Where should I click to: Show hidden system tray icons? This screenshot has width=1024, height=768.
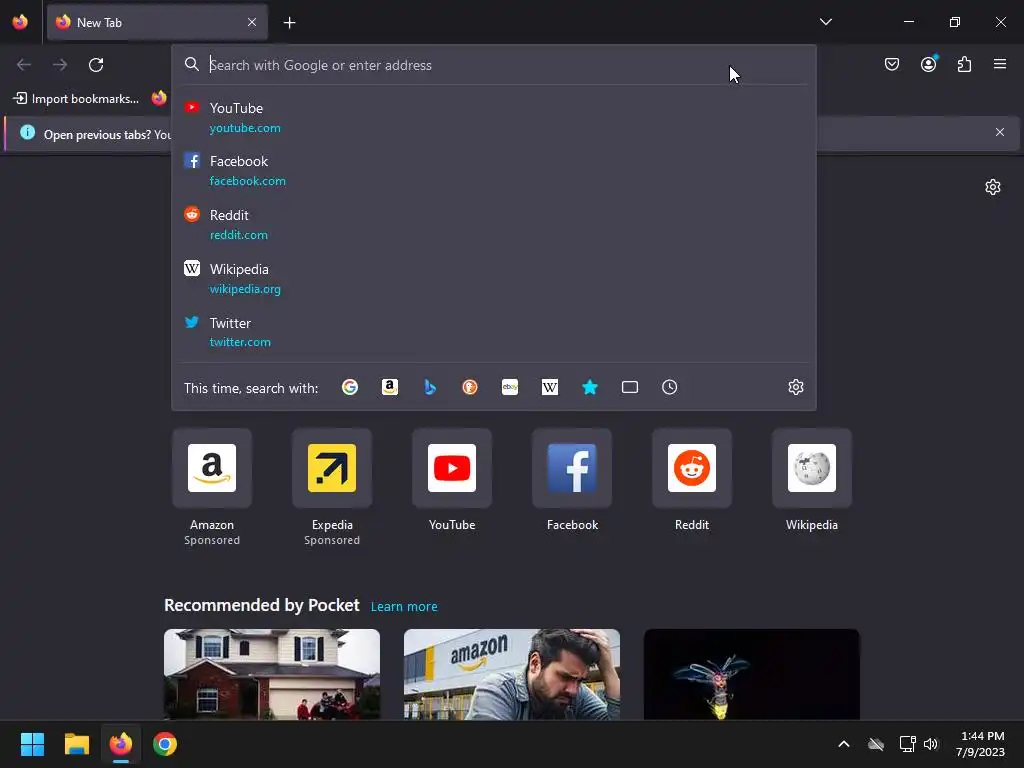pyautogui.click(x=844, y=744)
